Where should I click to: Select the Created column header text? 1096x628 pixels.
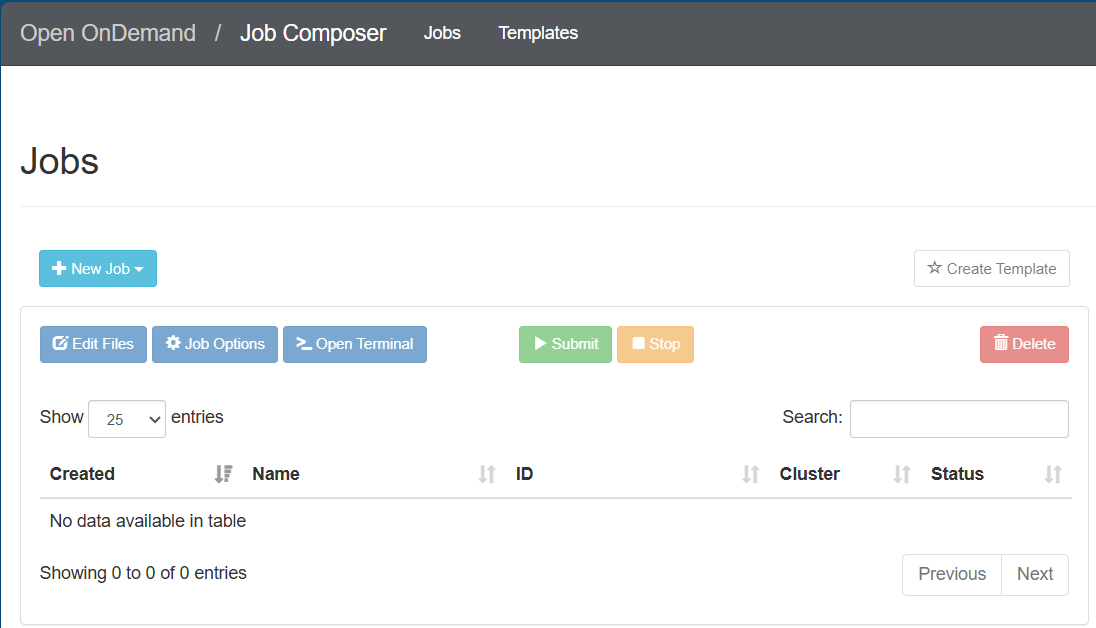[82, 474]
